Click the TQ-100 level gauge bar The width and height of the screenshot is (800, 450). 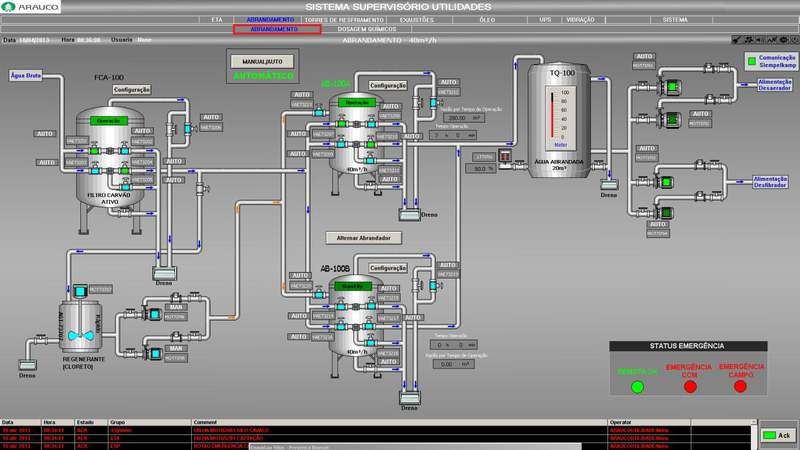(552, 115)
